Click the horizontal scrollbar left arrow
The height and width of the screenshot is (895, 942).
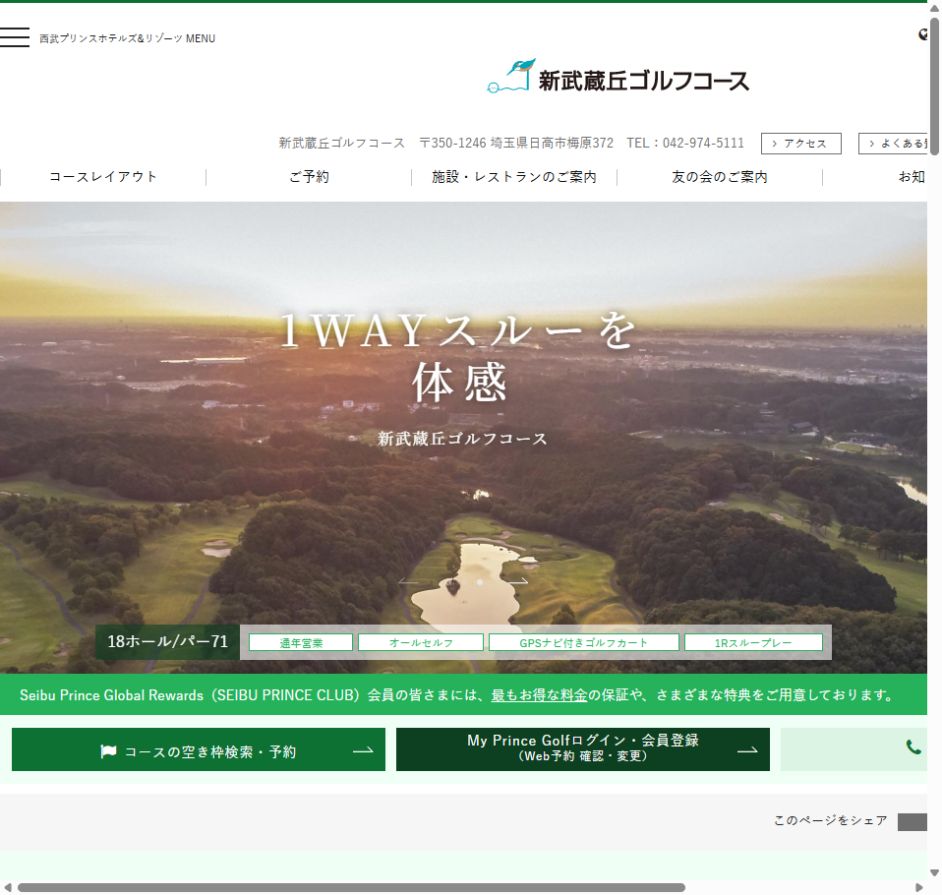(7, 887)
